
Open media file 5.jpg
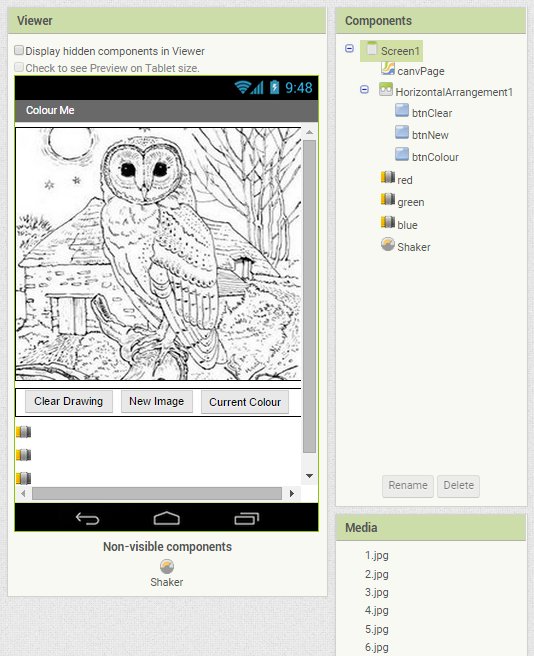(376, 629)
